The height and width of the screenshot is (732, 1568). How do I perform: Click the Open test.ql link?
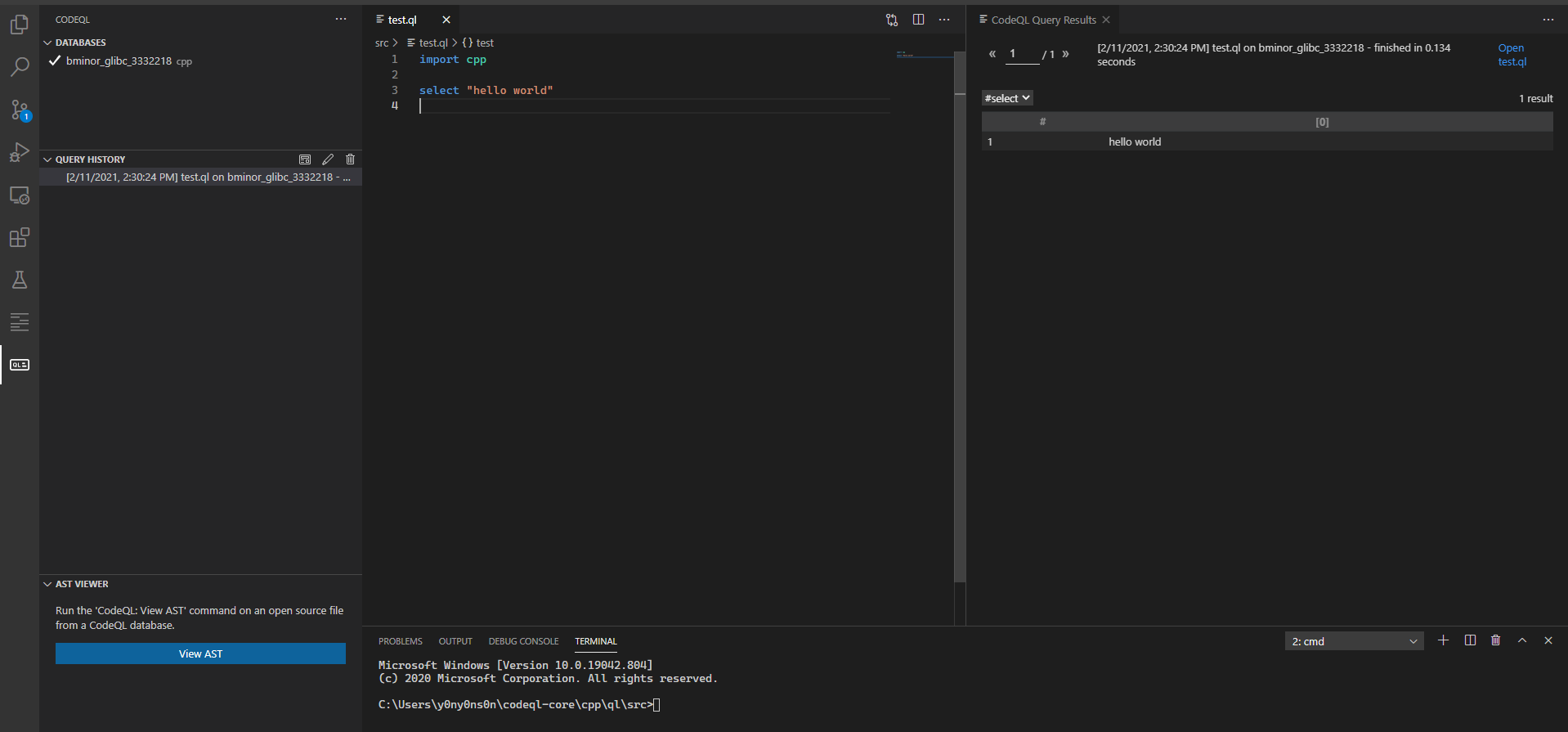1511,55
